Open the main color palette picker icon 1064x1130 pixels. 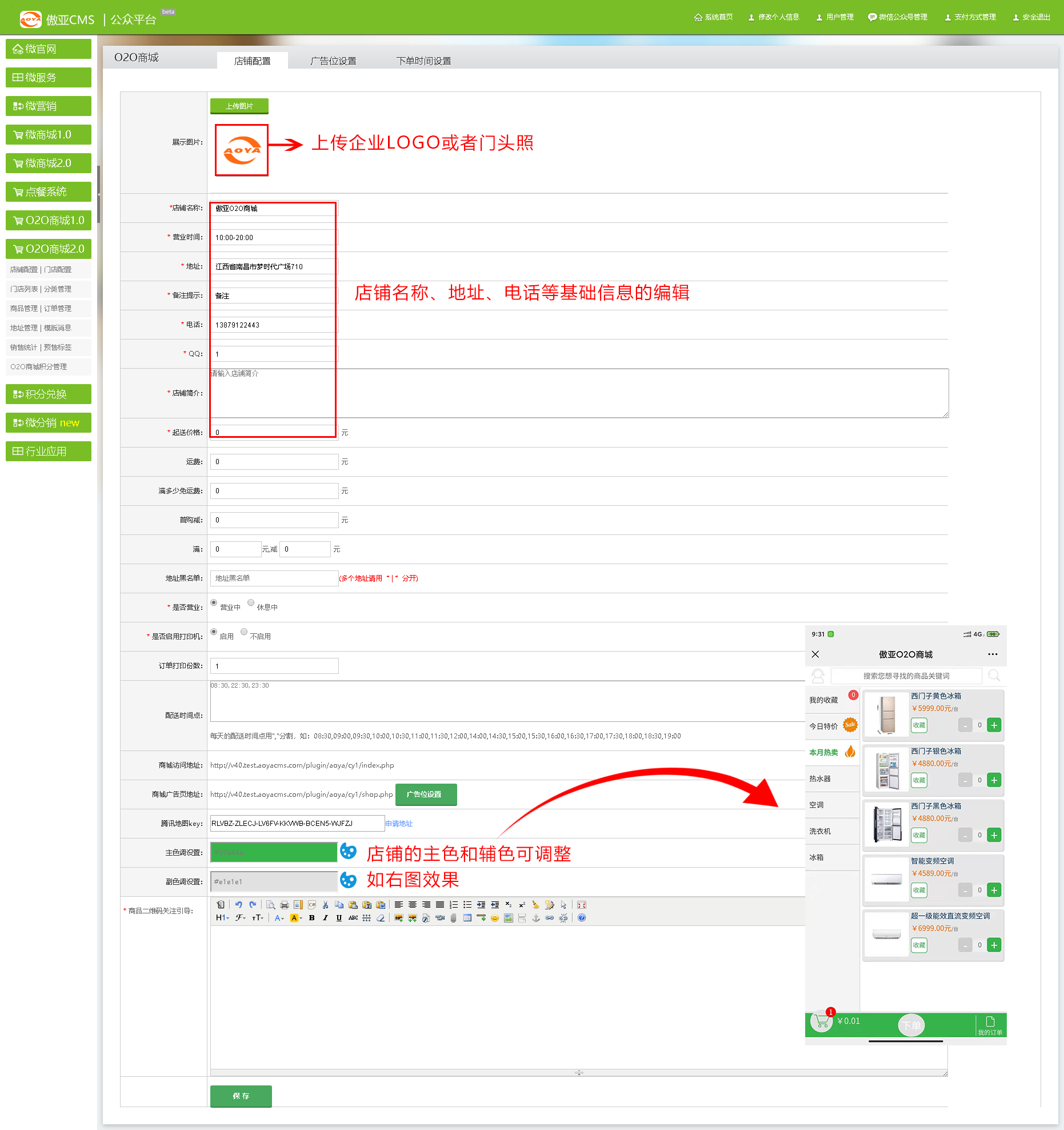click(x=348, y=852)
